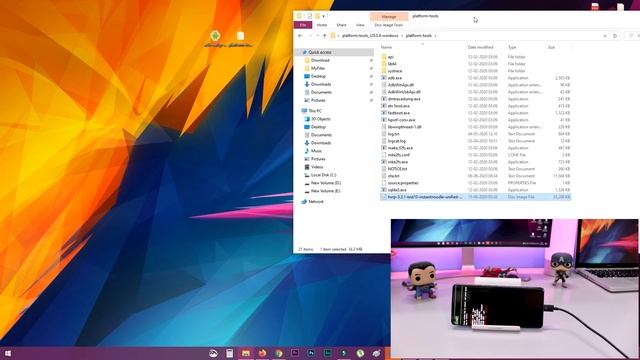This screenshot has height=360, width=640.
Task: Select AdbWinUsbApi.dll file
Action: [x=404, y=92]
